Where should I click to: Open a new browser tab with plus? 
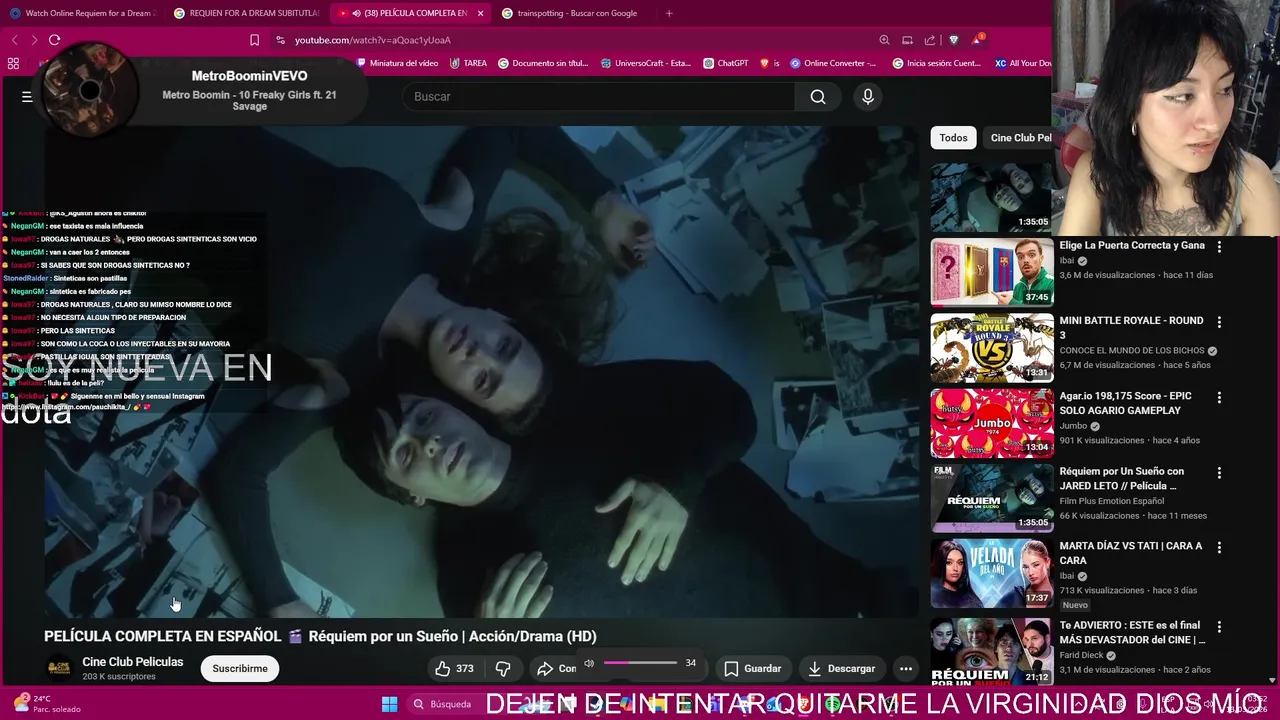pyautogui.click(x=669, y=13)
